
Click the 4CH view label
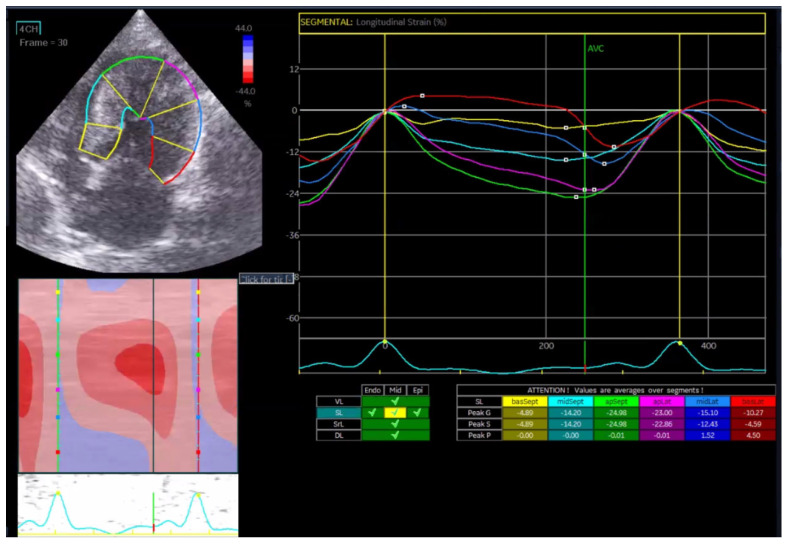tap(29, 29)
